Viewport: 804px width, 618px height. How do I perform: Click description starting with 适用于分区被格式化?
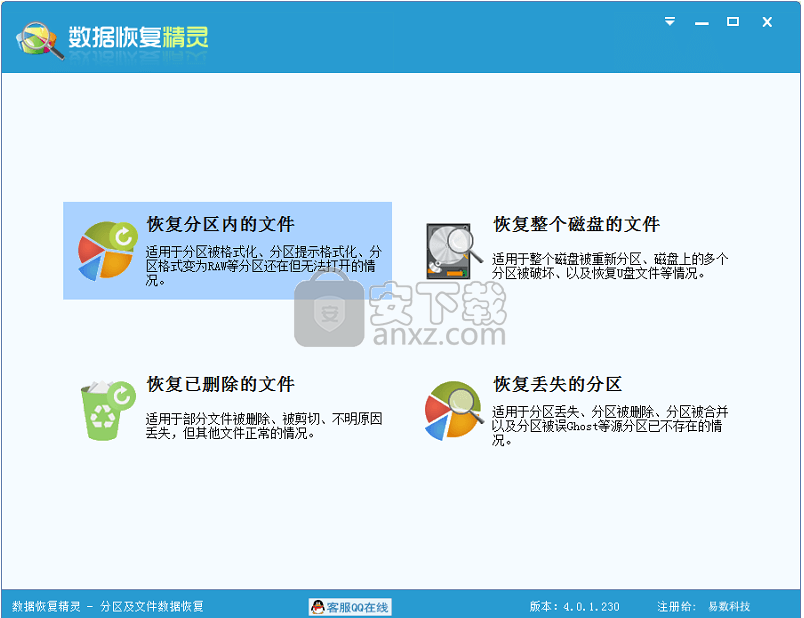(264, 266)
